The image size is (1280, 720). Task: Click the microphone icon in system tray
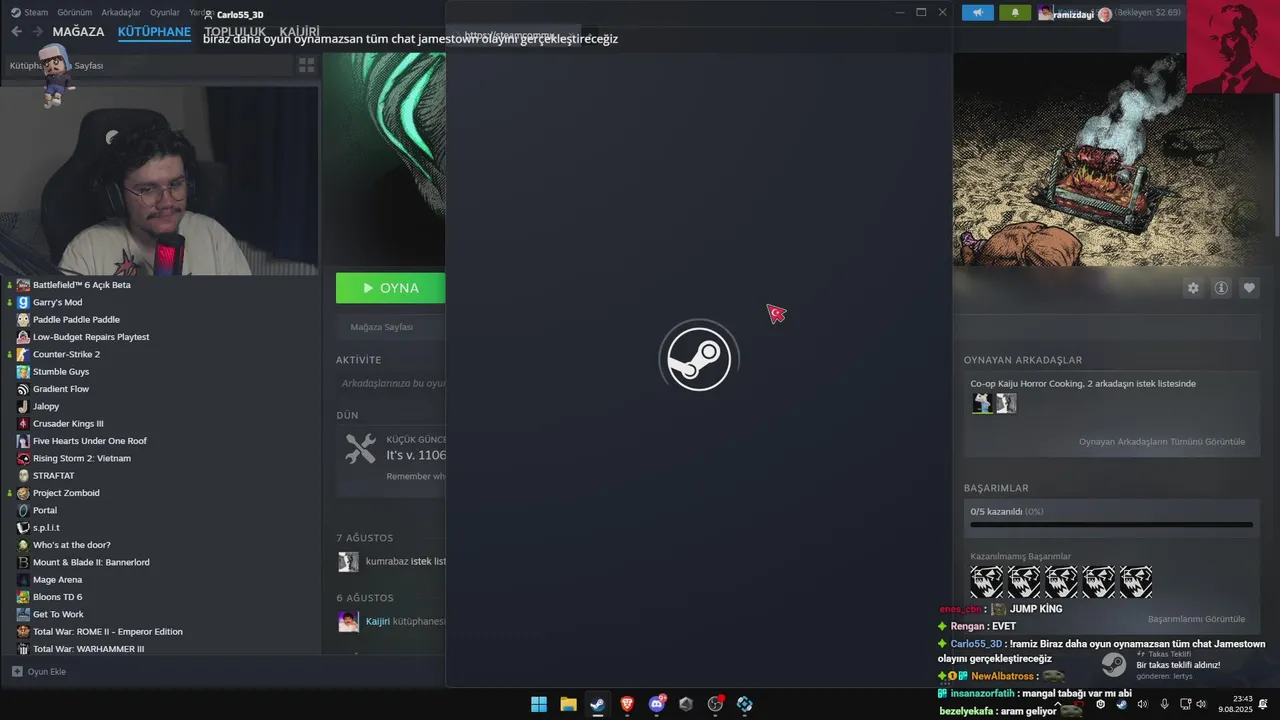pos(1164,704)
